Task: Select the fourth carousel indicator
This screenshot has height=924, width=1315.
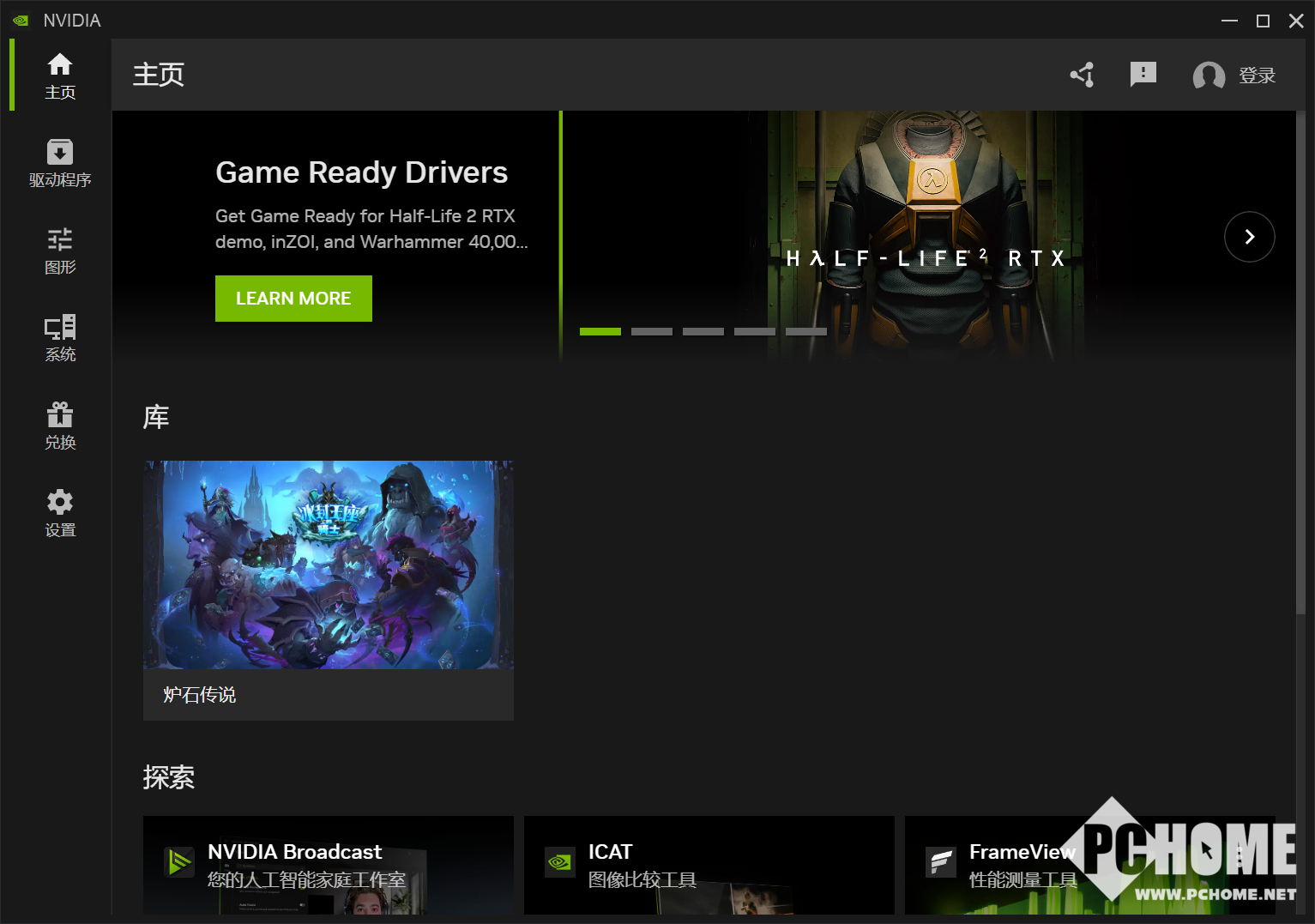Action: [x=755, y=331]
